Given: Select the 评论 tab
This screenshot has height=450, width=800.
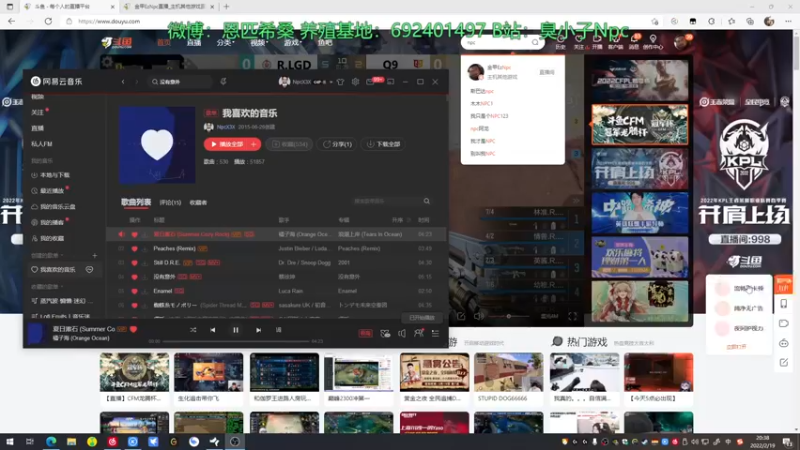Looking at the screenshot, I should click(x=170, y=203).
